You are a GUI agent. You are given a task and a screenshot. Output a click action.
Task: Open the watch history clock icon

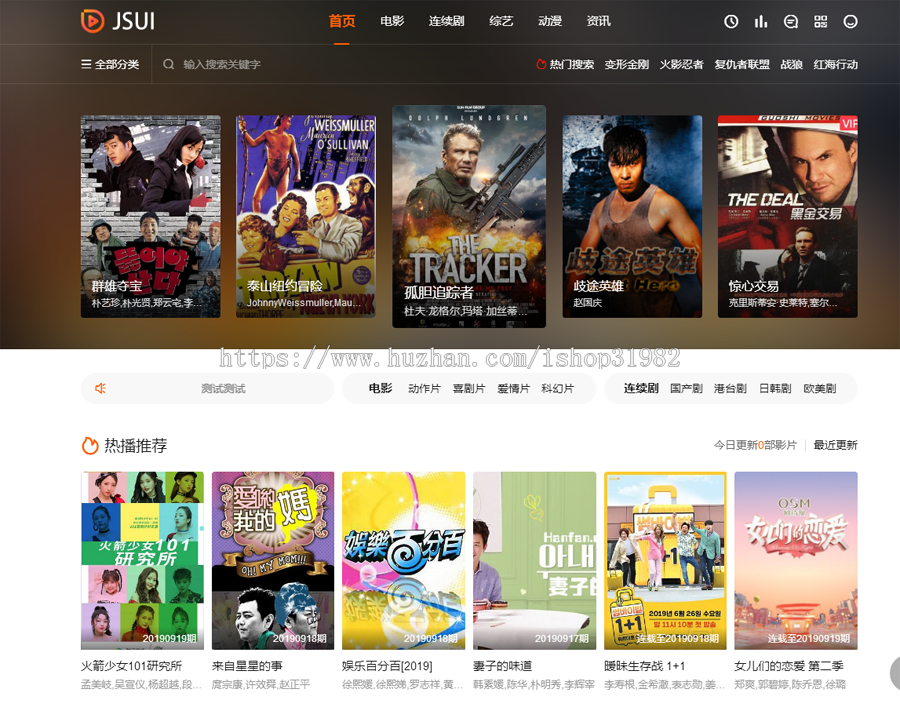731,22
